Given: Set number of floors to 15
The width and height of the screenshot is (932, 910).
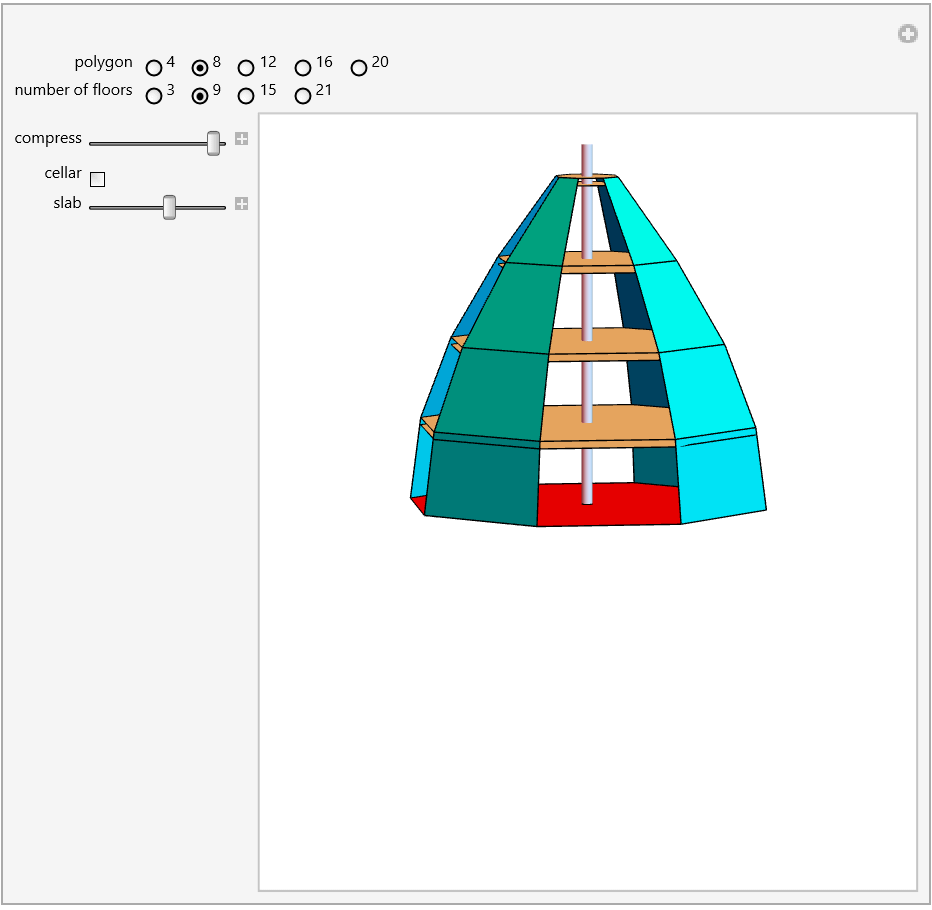Looking at the screenshot, I should [x=245, y=96].
